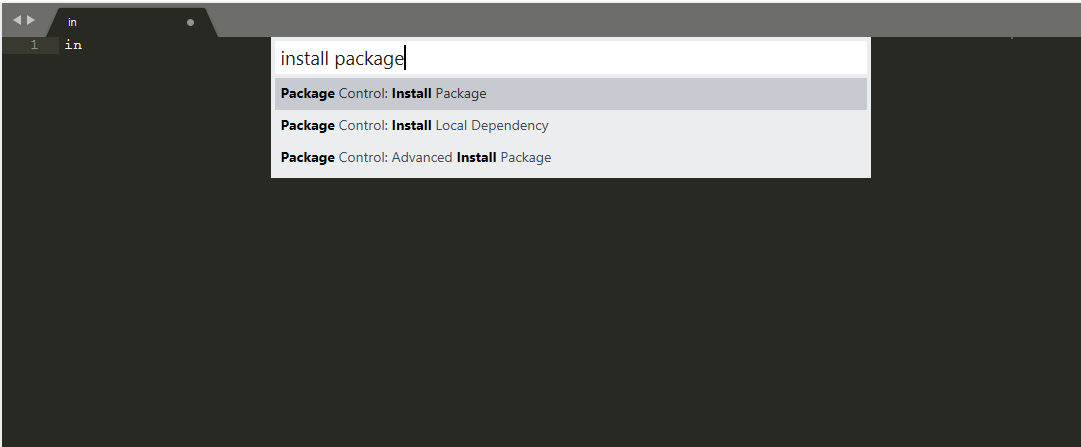Viewport: 1081px width, 447px height.
Task: Click the next tab right arrow
Action: coord(30,20)
